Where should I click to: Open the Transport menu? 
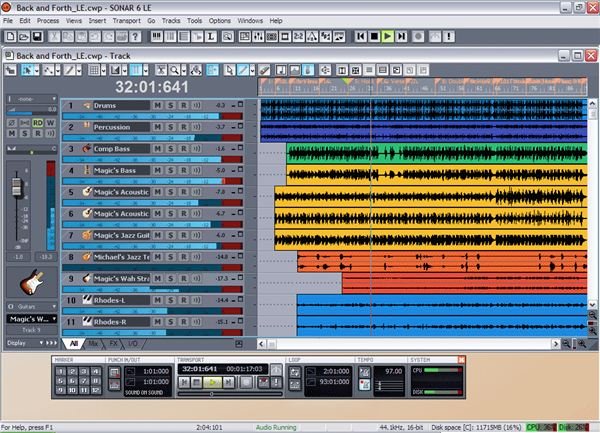pos(127,21)
